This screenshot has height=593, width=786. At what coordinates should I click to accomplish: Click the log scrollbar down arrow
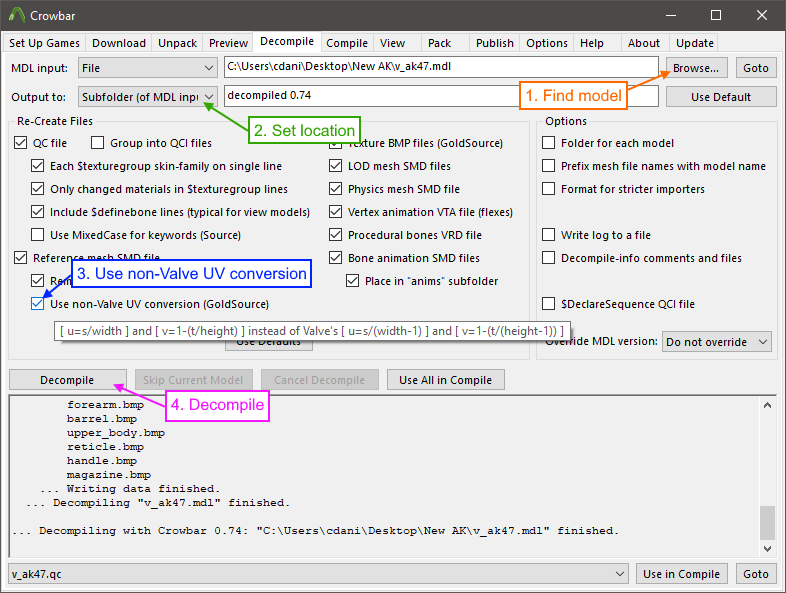(767, 548)
